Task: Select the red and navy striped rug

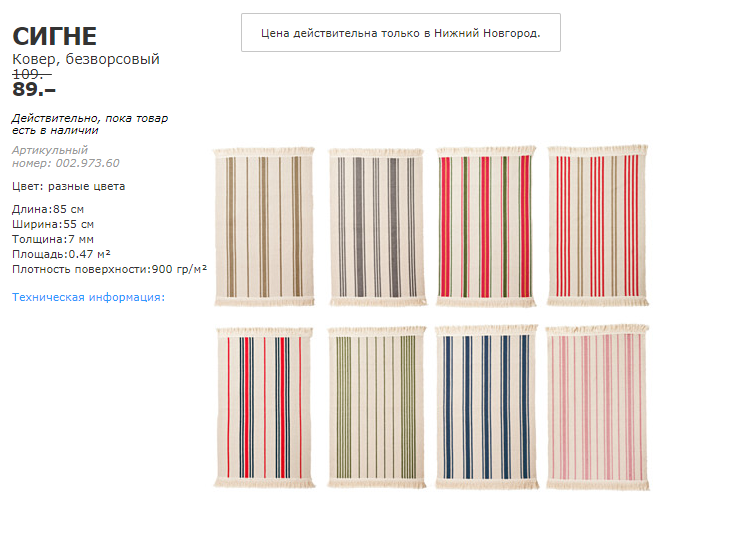Action: click(x=264, y=407)
